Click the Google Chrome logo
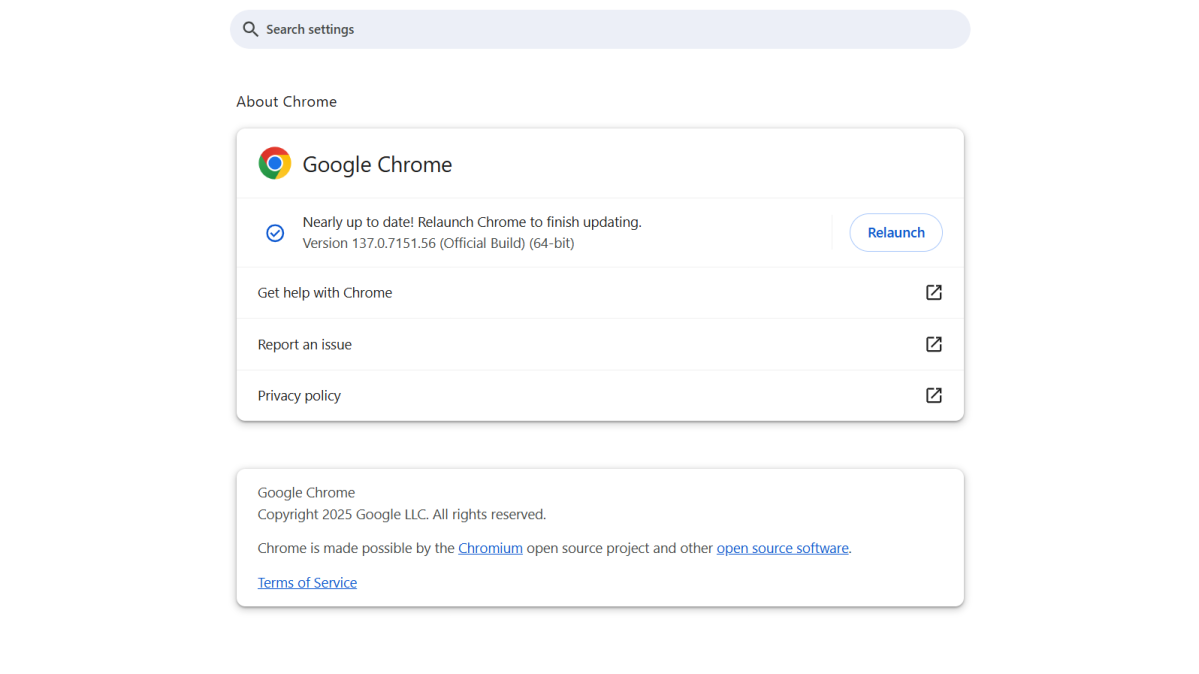The width and height of the screenshot is (1199, 674). pos(275,163)
